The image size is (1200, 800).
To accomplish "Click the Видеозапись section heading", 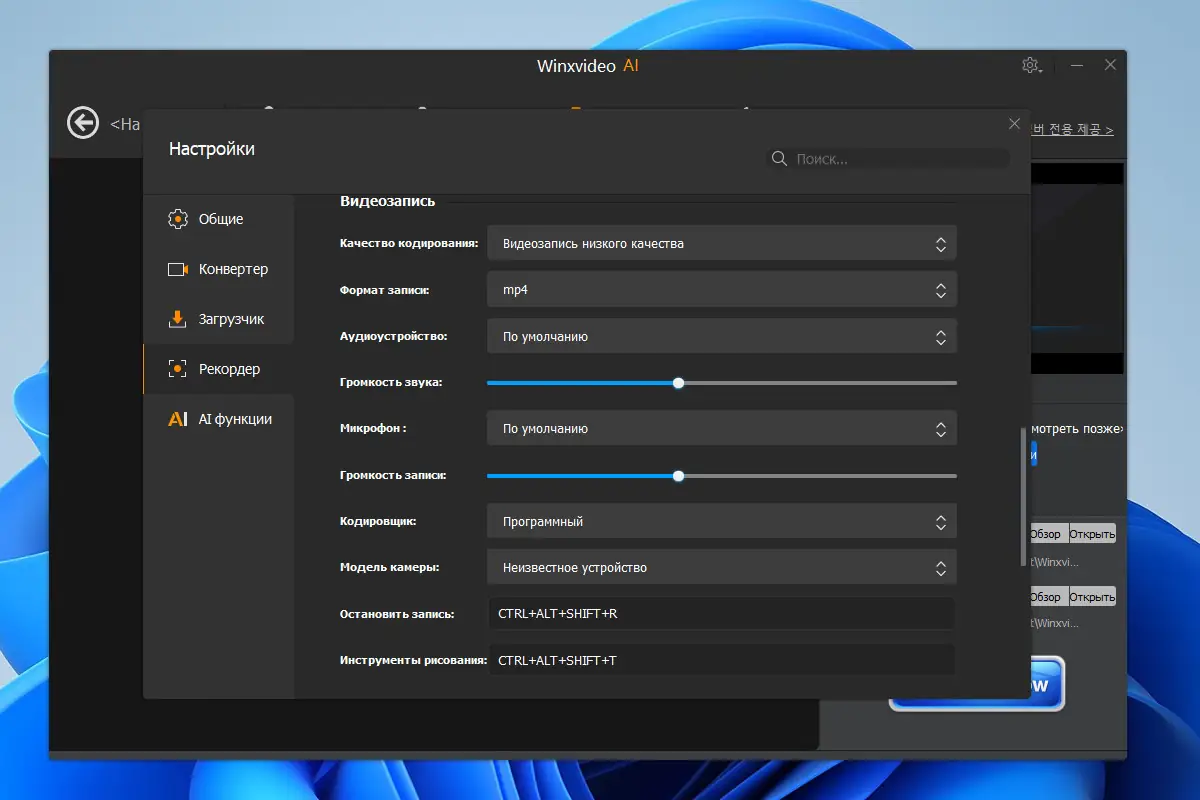I will coord(387,201).
